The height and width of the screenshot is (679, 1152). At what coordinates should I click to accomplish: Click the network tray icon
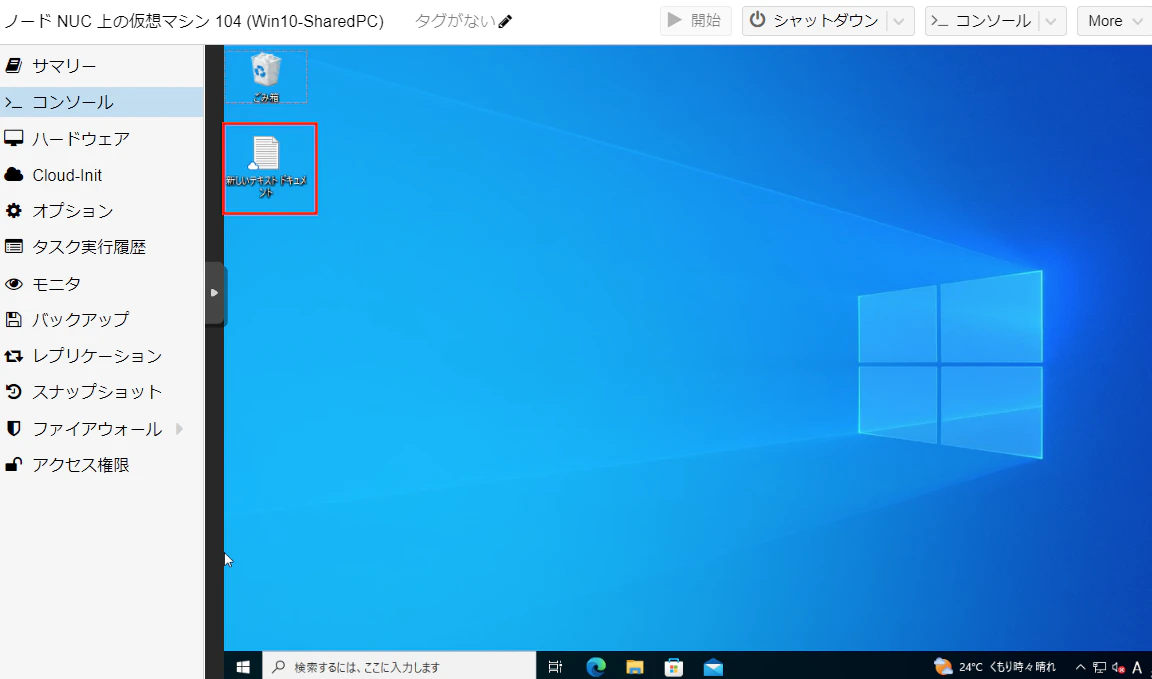pos(1100,667)
